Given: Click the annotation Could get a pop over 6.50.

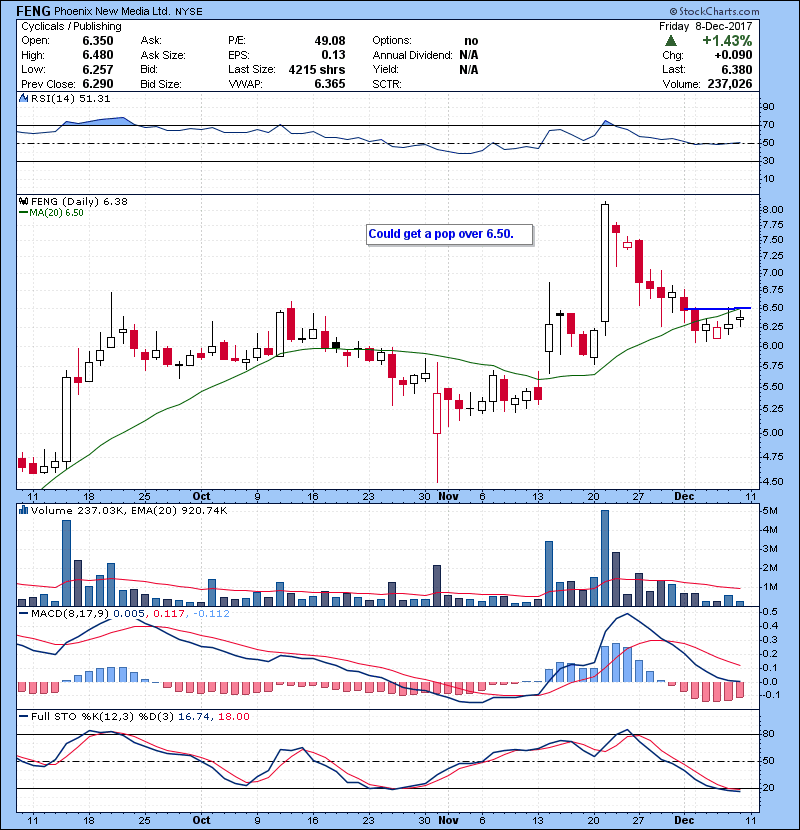Looking at the screenshot, I should [450, 234].
